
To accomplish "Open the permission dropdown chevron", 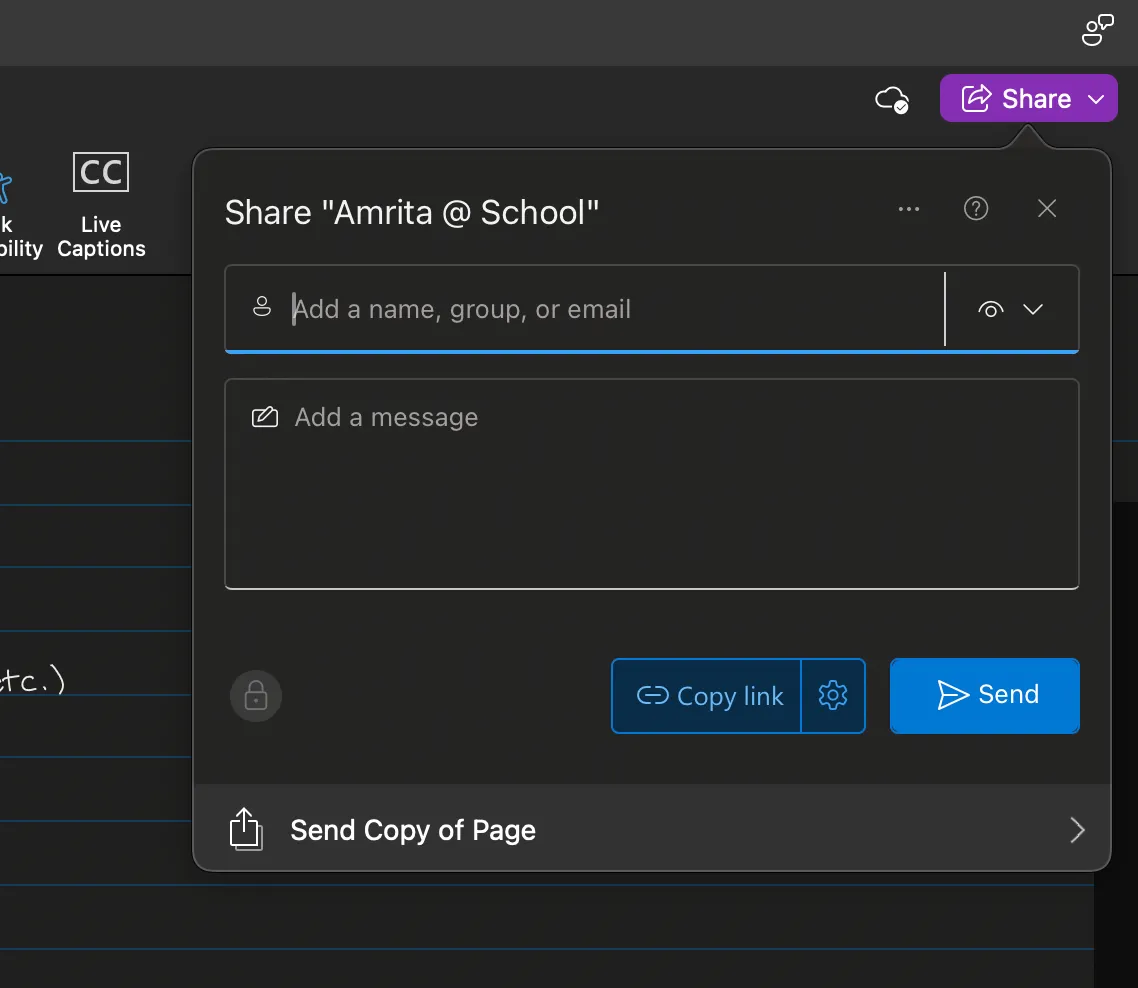I will click(x=1033, y=309).
